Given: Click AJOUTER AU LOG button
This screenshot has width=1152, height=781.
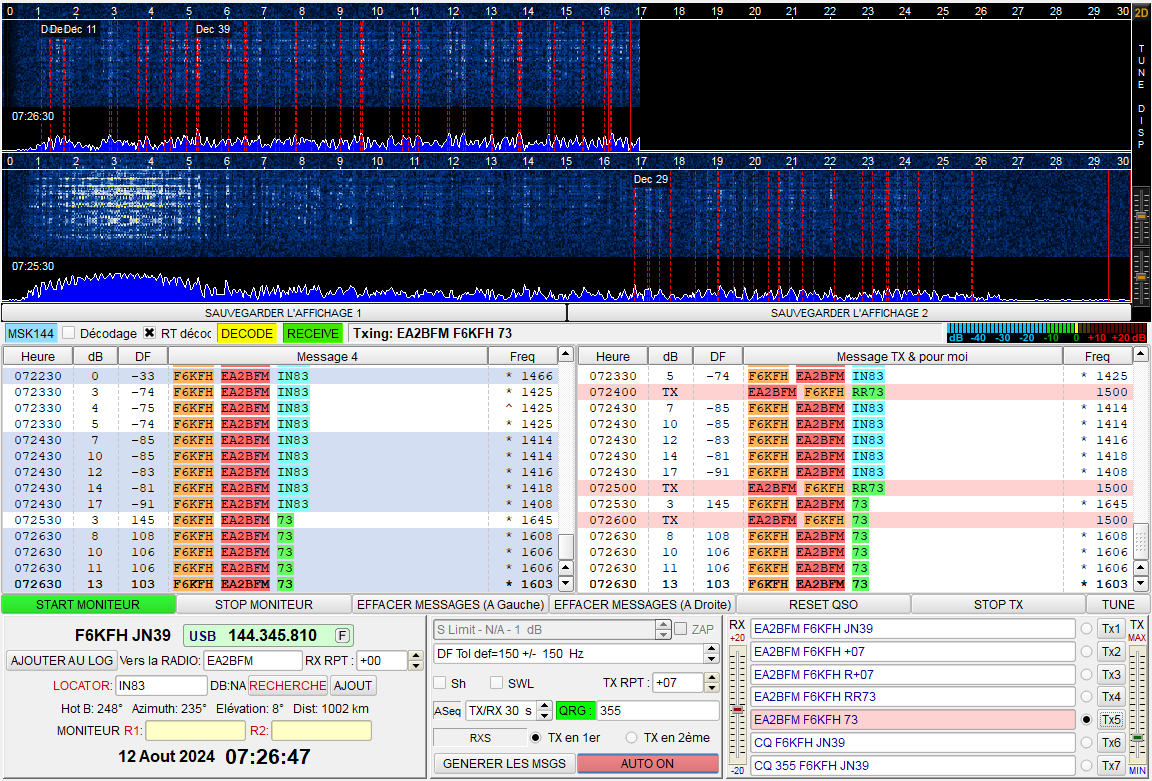Looking at the screenshot, I should [61, 660].
